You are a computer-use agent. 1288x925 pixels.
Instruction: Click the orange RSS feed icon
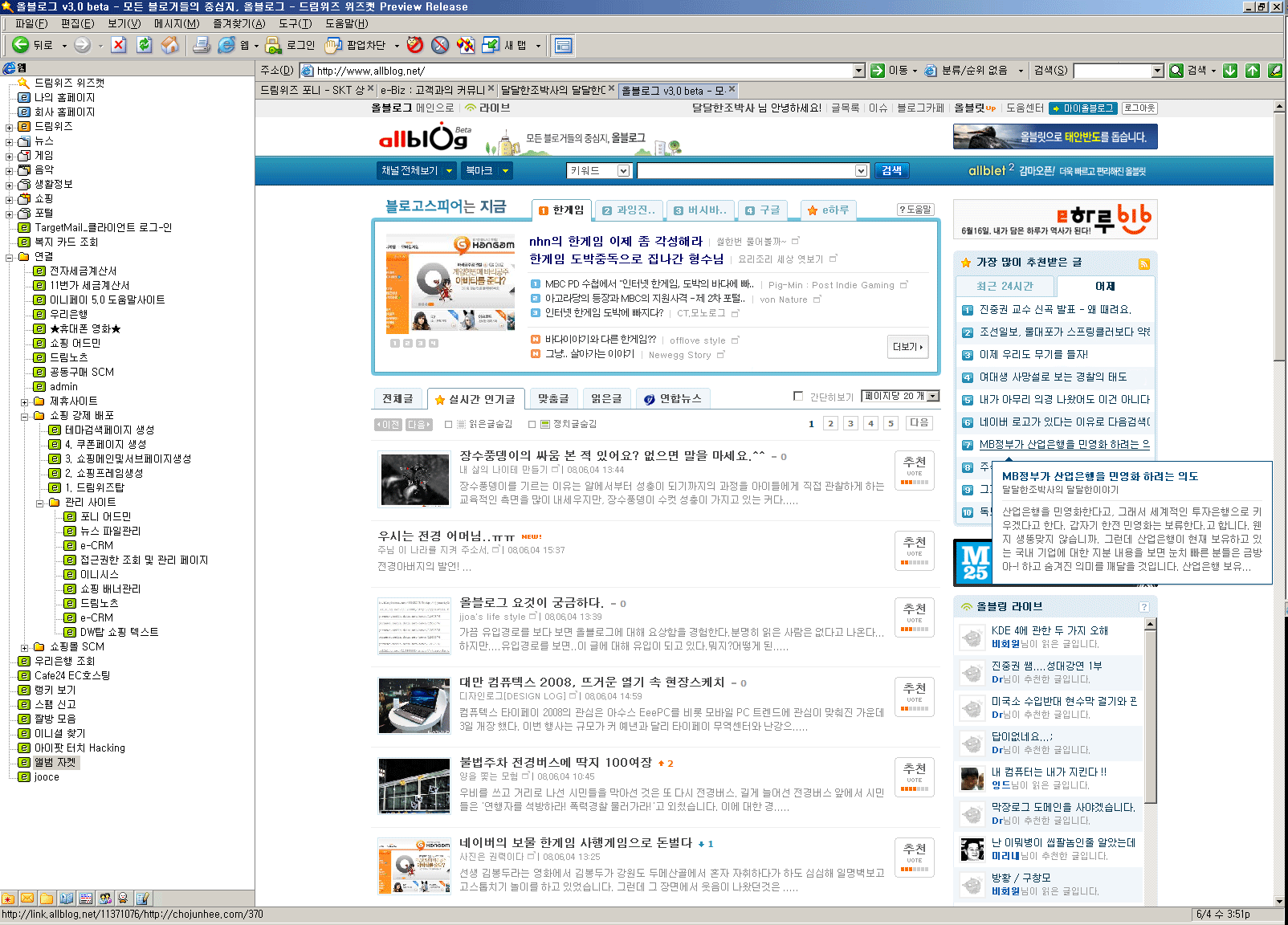point(1144,264)
